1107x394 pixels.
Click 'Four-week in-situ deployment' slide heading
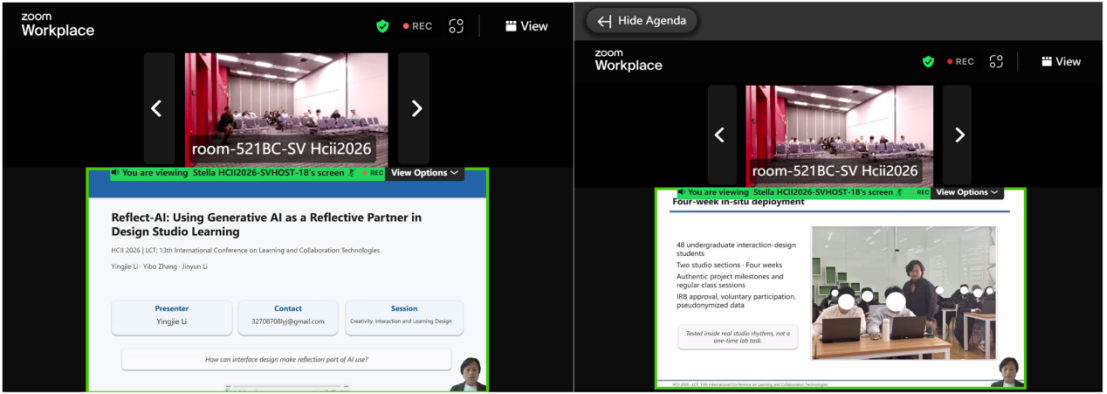(x=738, y=202)
